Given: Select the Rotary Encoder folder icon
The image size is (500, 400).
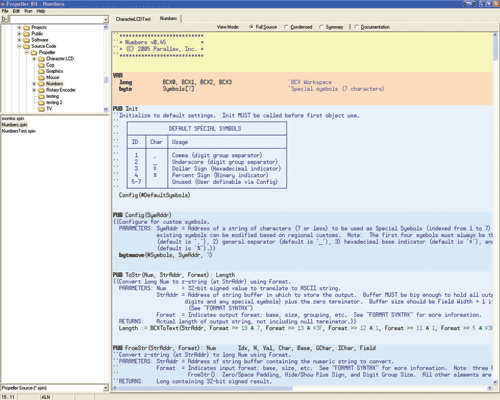Looking at the screenshot, I should click(41, 90).
